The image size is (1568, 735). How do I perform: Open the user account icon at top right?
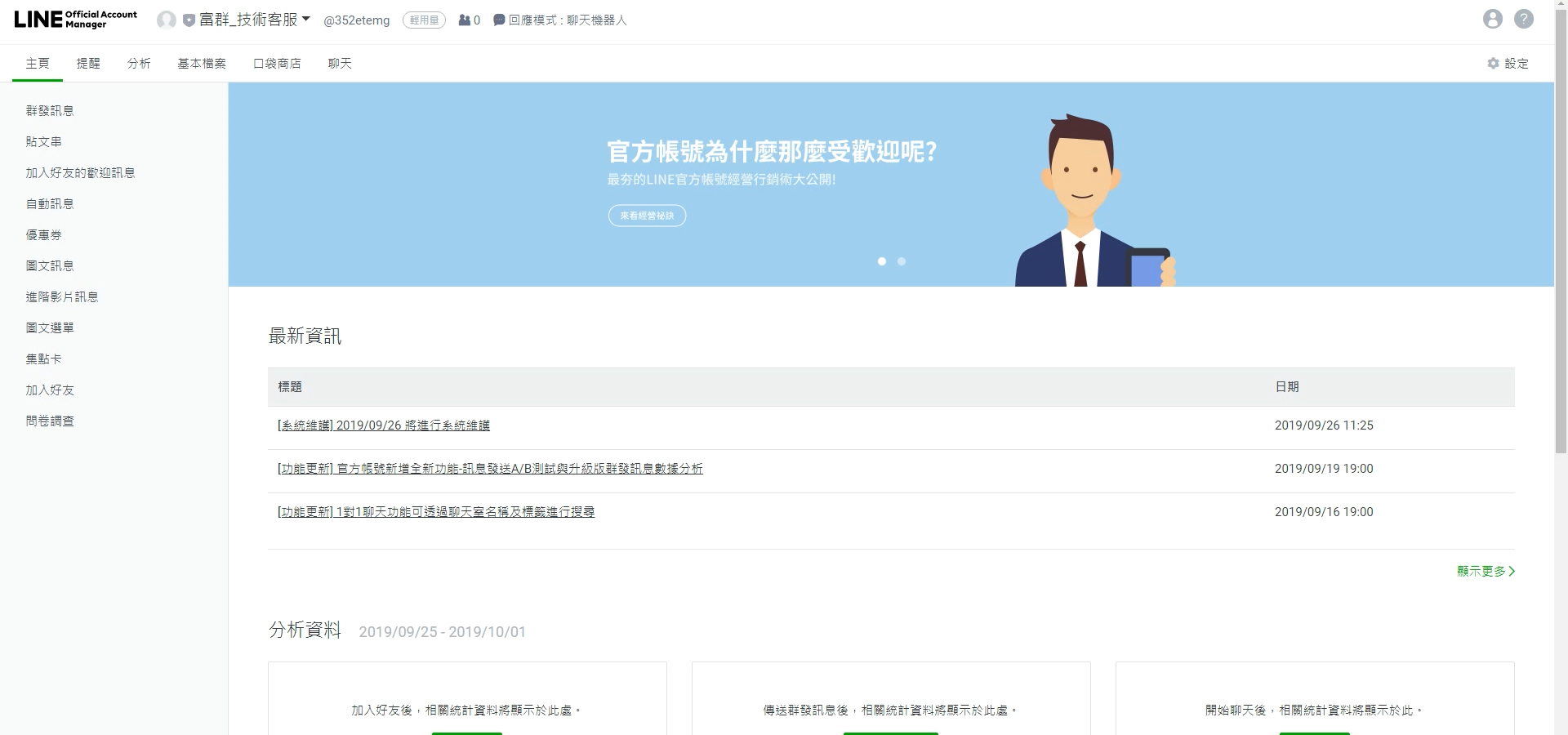(x=1493, y=19)
